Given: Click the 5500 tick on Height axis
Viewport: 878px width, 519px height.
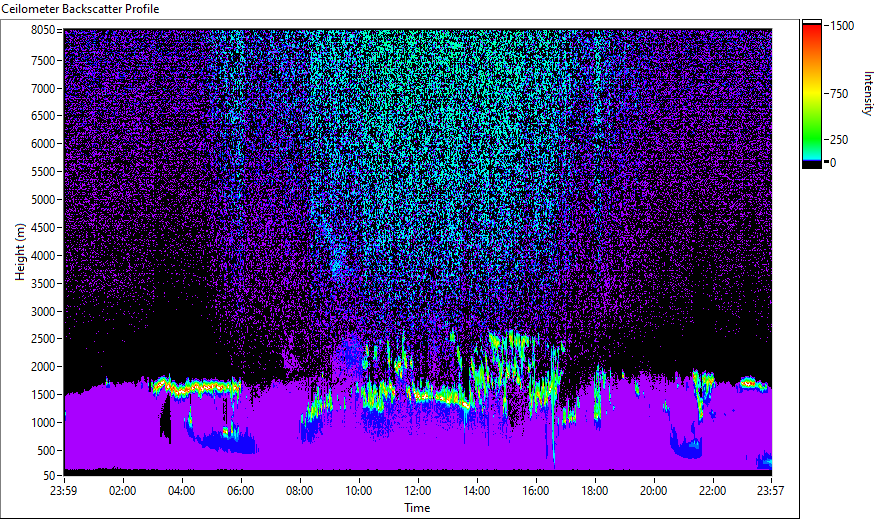Looking at the screenshot, I should [x=43, y=172].
